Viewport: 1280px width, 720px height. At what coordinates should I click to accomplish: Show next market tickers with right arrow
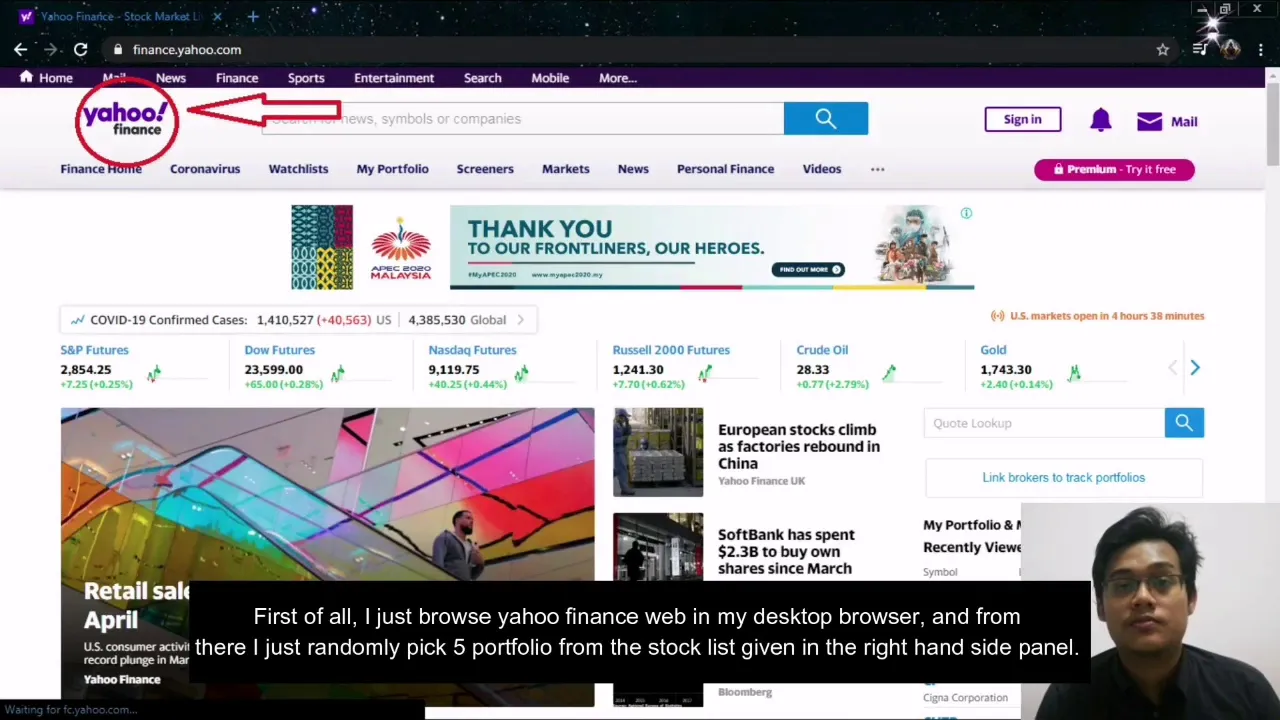pos(1194,368)
